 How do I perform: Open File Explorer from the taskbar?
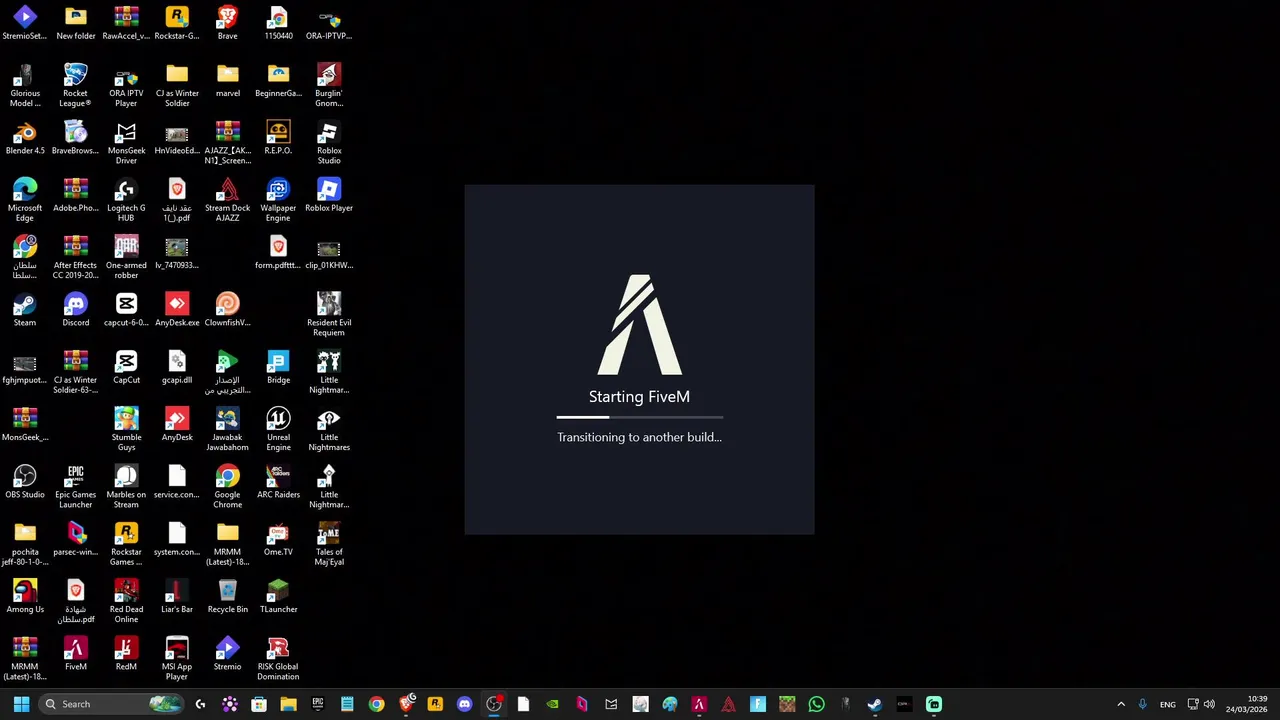point(288,704)
